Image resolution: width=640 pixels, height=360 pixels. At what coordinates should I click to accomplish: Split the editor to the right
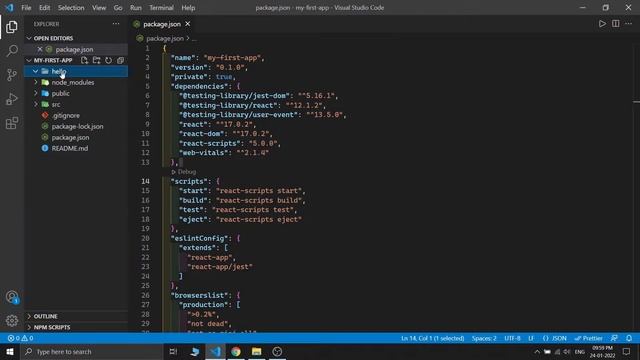pyautogui.click(x=616, y=24)
